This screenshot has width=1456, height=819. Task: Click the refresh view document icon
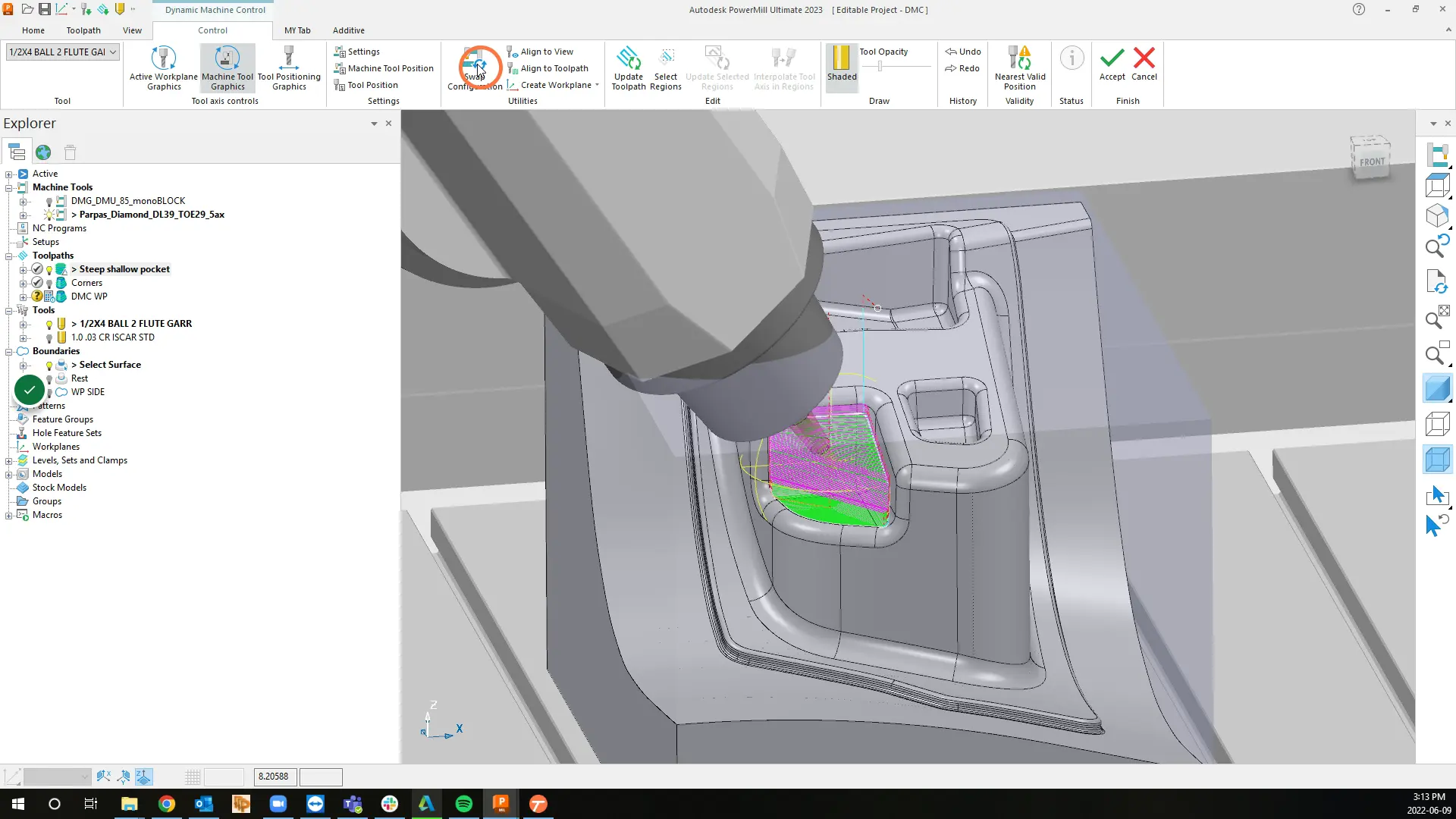(x=1438, y=281)
